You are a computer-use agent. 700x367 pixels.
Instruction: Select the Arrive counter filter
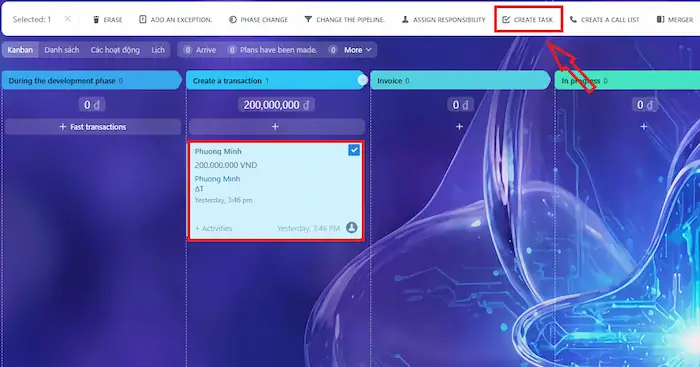tap(200, 50)
